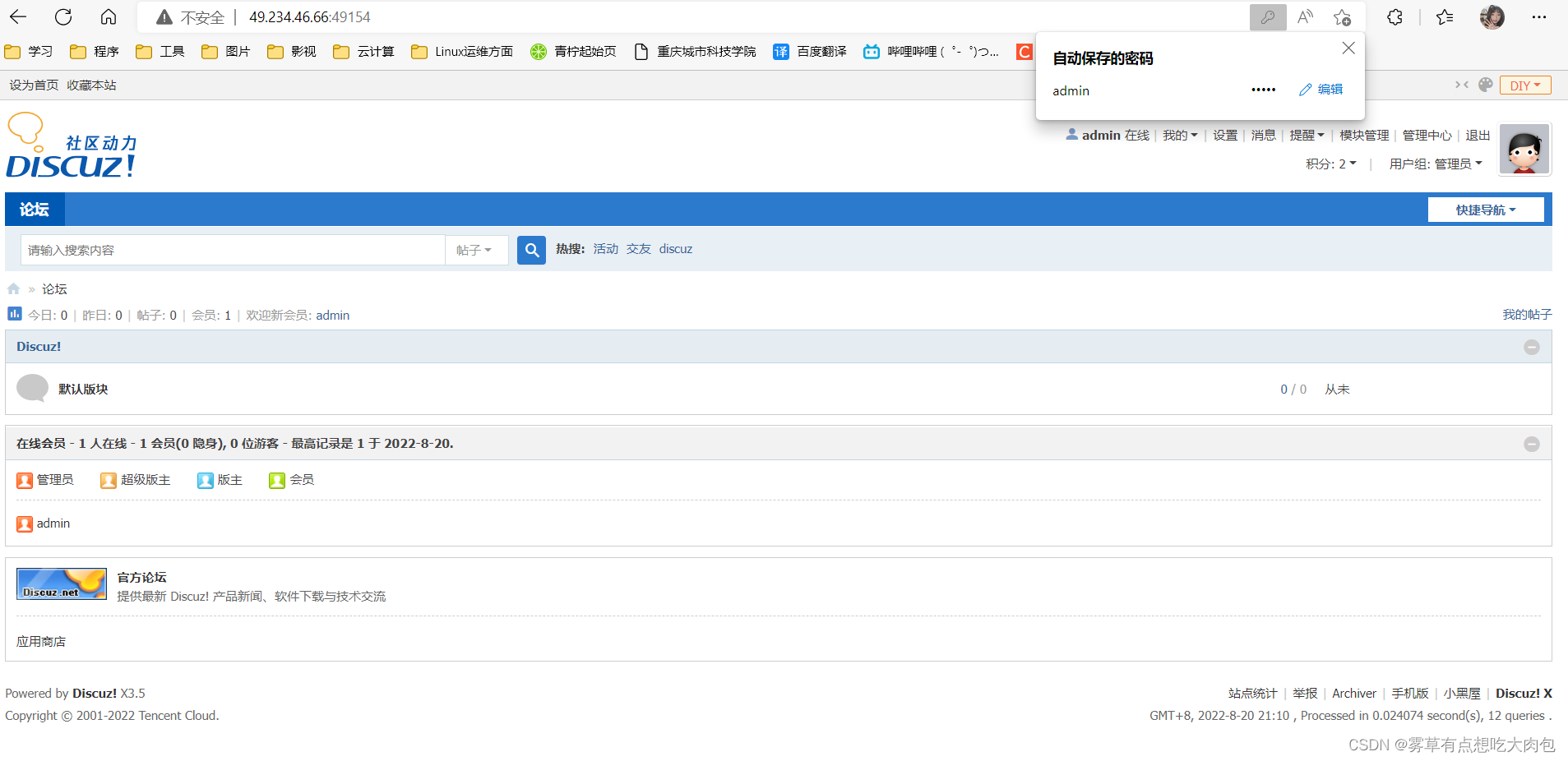Open the Linux运维方面 bookmark folder
1568x761 pixels.
[x=462, y=52]
